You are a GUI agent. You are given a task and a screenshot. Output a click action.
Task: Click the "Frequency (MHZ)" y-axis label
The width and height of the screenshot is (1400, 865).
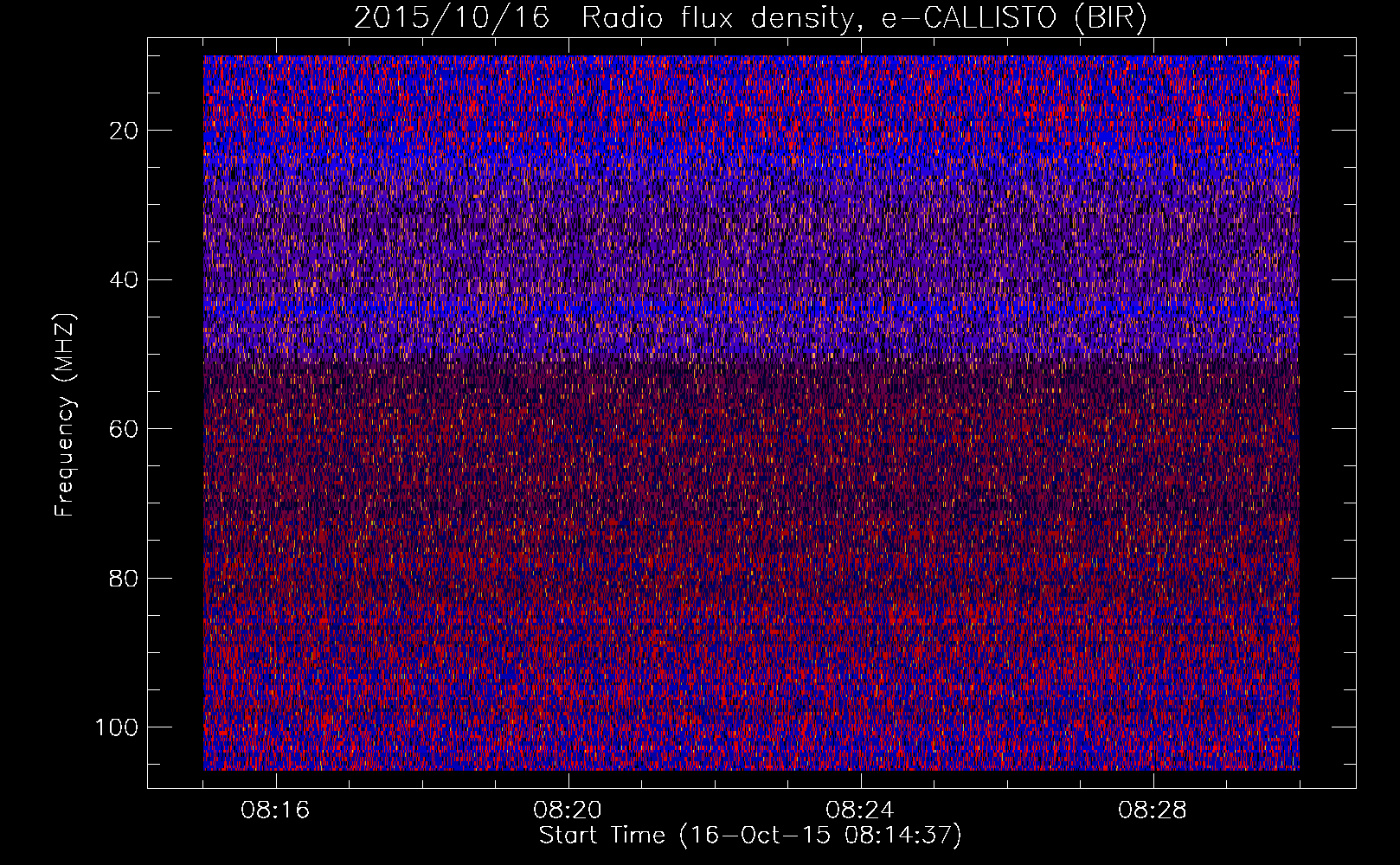[65, 414]
